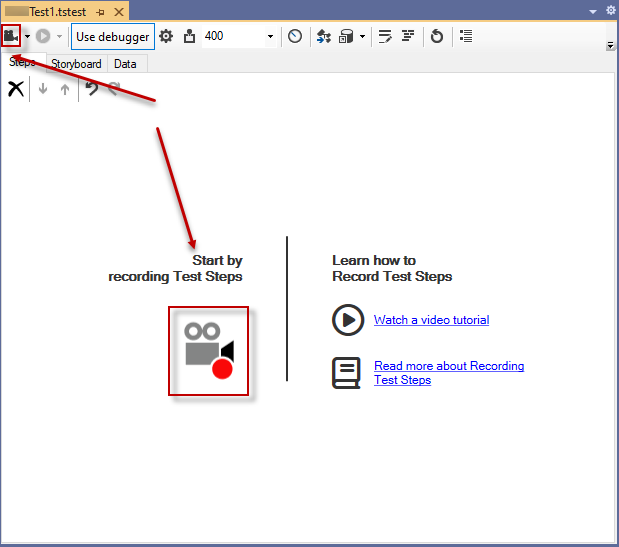The height and width of the screenshot is (547, 619).
Task: Switch to the Storyboard tab
Action: 76,64
